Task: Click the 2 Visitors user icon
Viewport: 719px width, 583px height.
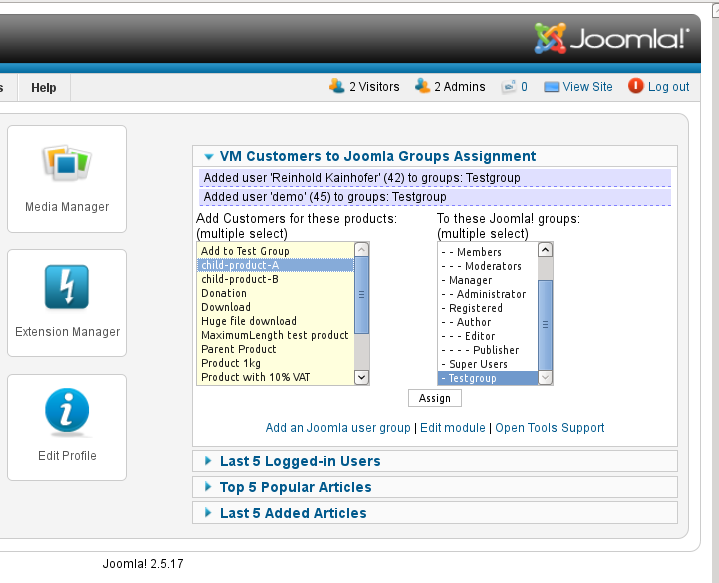Action: [x=337, y=86]
